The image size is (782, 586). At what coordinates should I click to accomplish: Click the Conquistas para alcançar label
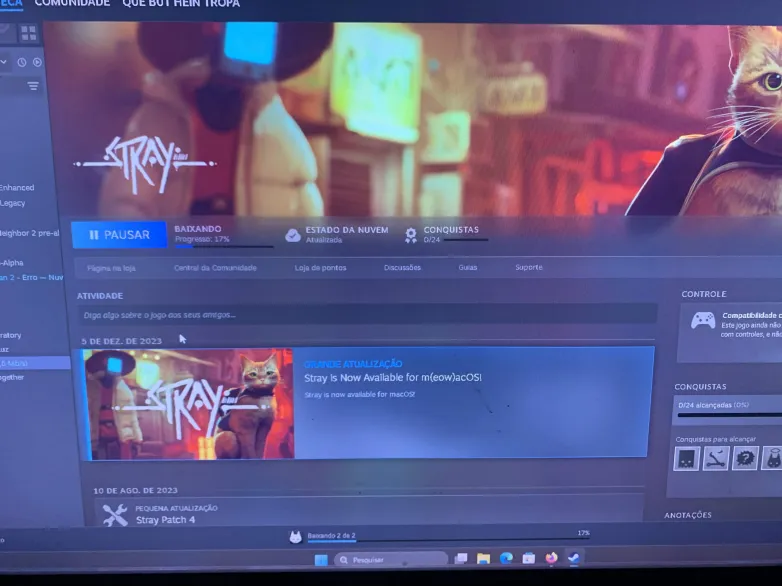[x=716, y=439]
